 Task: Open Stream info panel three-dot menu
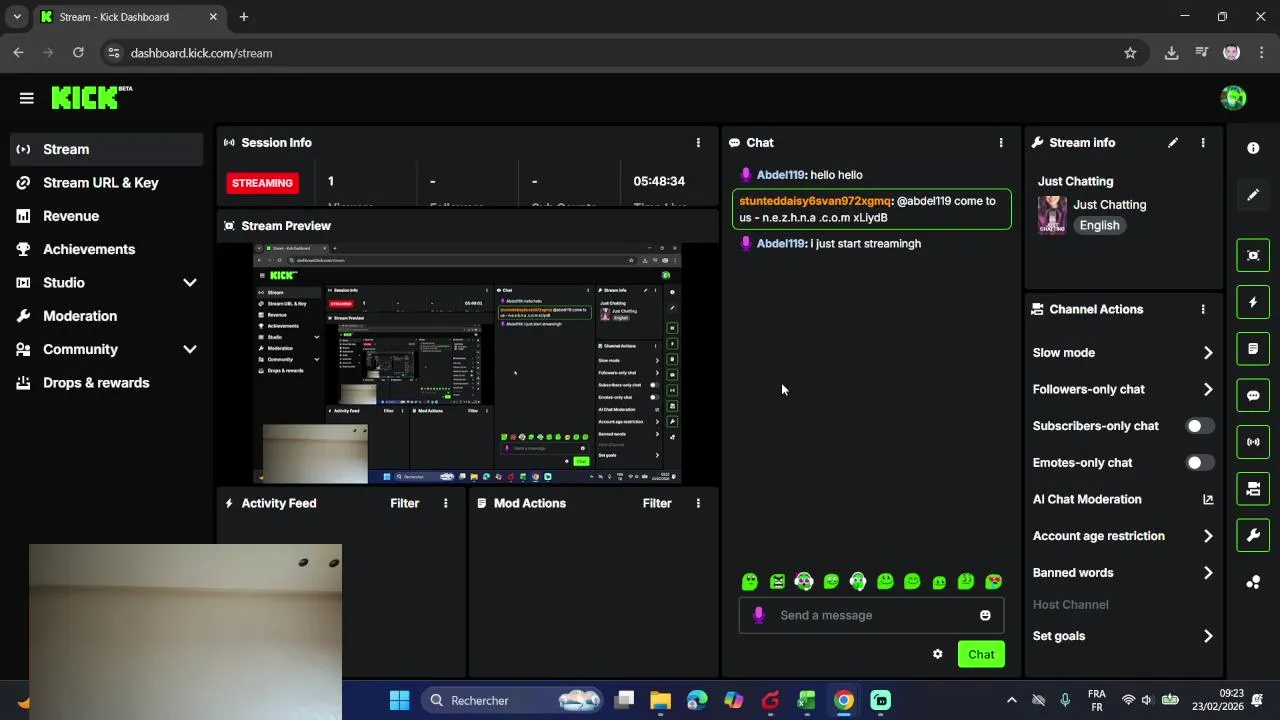[x=1203, y=143]
